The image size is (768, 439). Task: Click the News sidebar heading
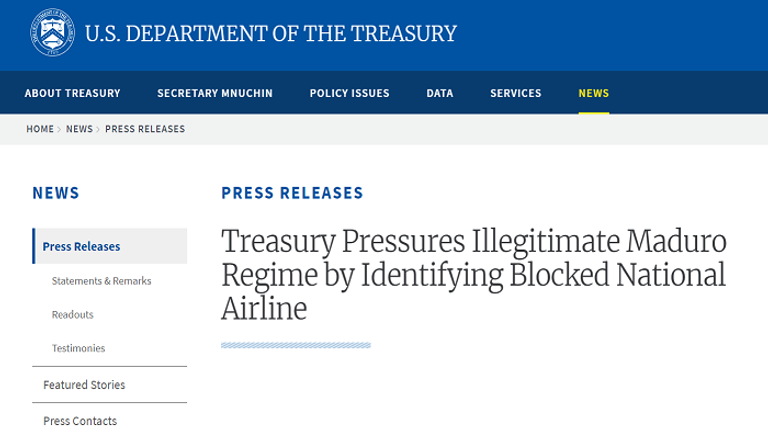56,193
